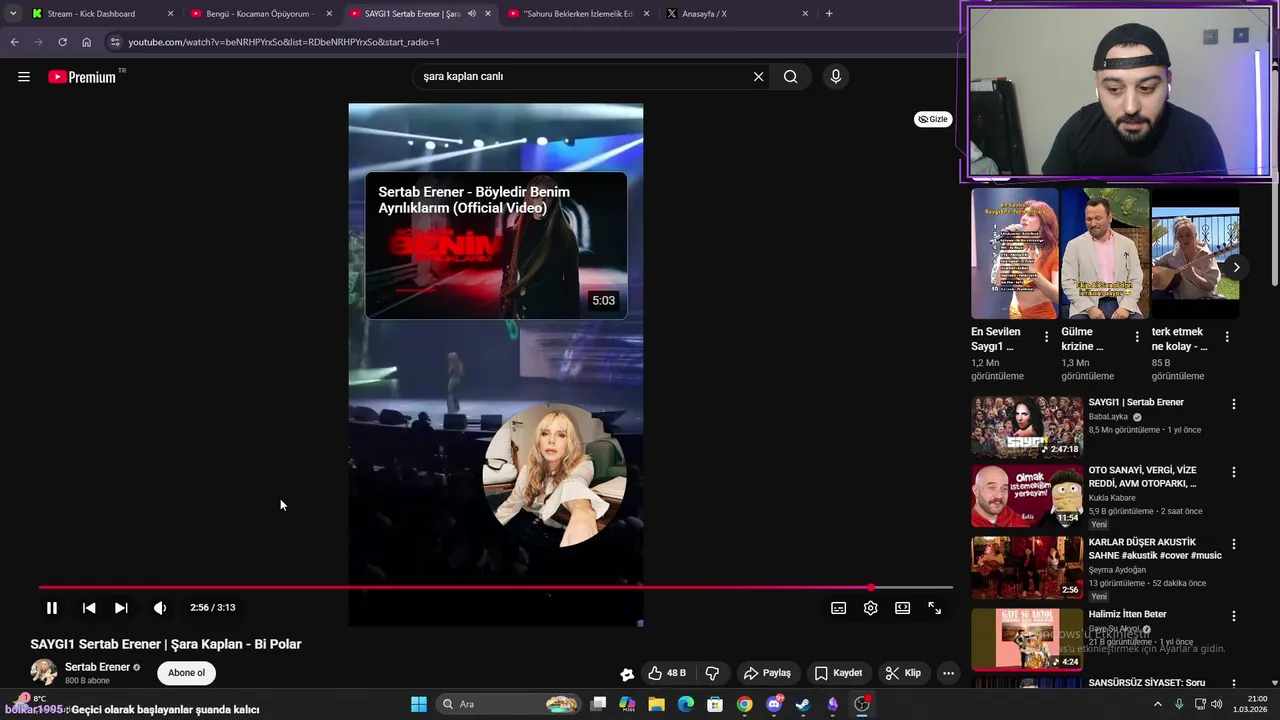Open the YouTube hamburger guide menu

pos(24,77)
